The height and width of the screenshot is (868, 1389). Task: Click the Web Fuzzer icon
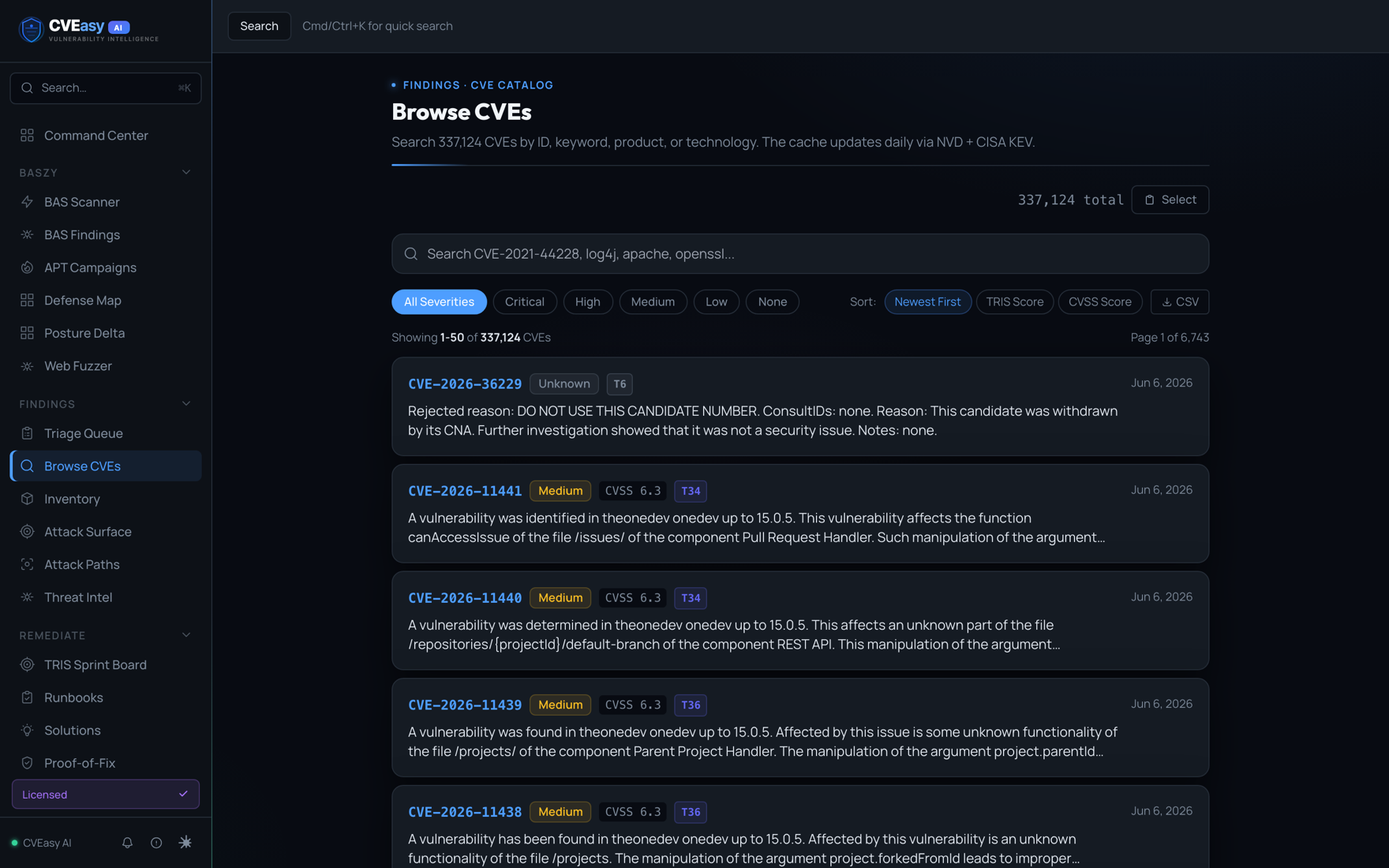27,366
